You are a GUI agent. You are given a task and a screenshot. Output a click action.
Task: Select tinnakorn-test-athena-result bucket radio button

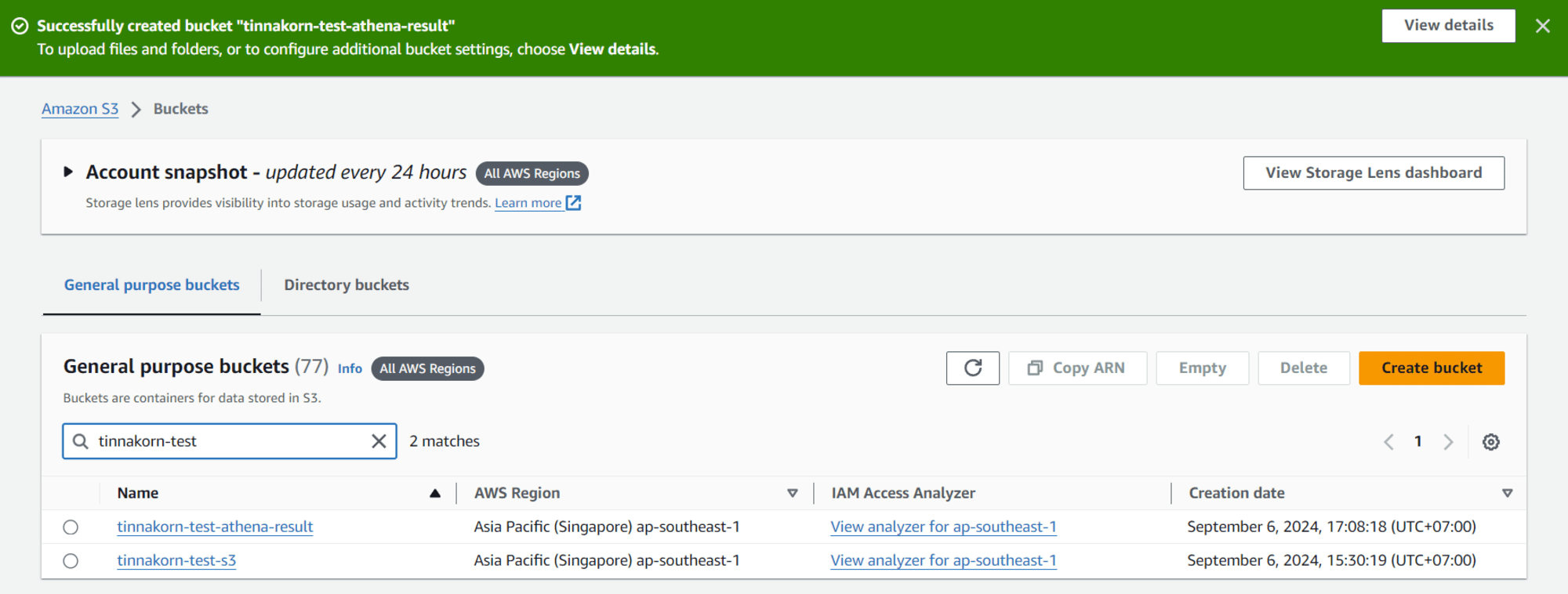tap(71, 527)
